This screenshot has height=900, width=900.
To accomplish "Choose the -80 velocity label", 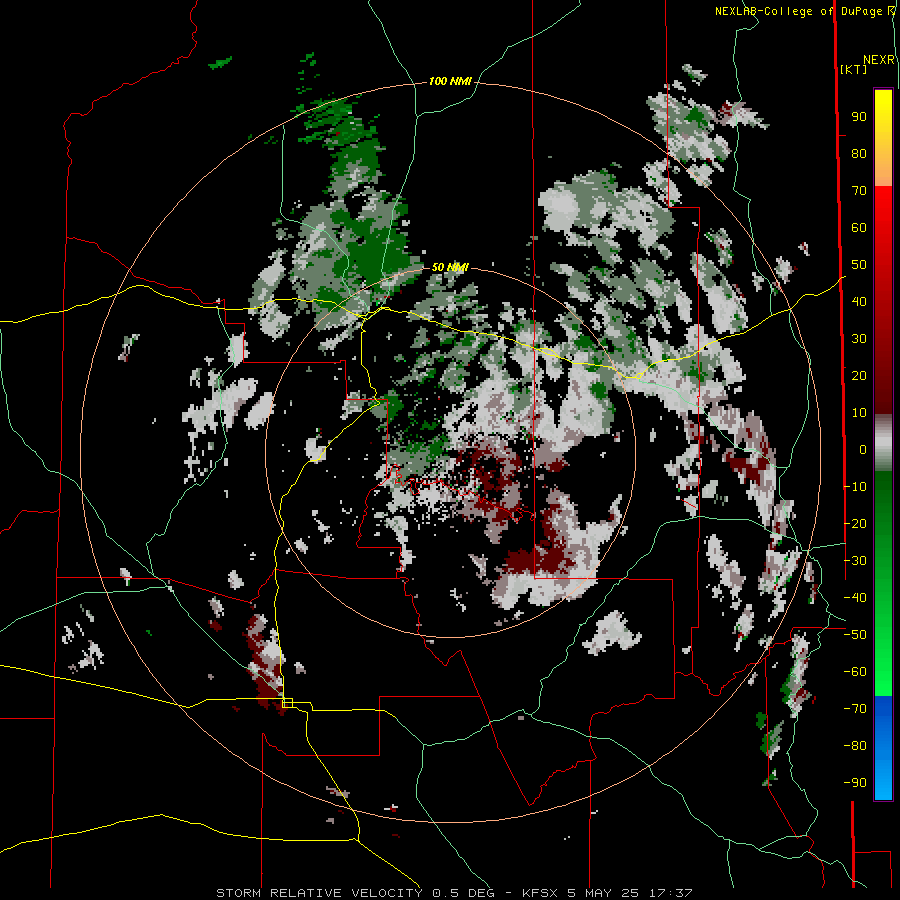I will click(x=855, y=746).
